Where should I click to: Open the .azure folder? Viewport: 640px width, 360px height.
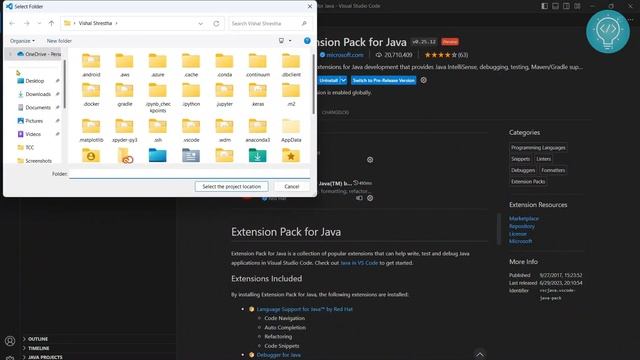(158, 65)
